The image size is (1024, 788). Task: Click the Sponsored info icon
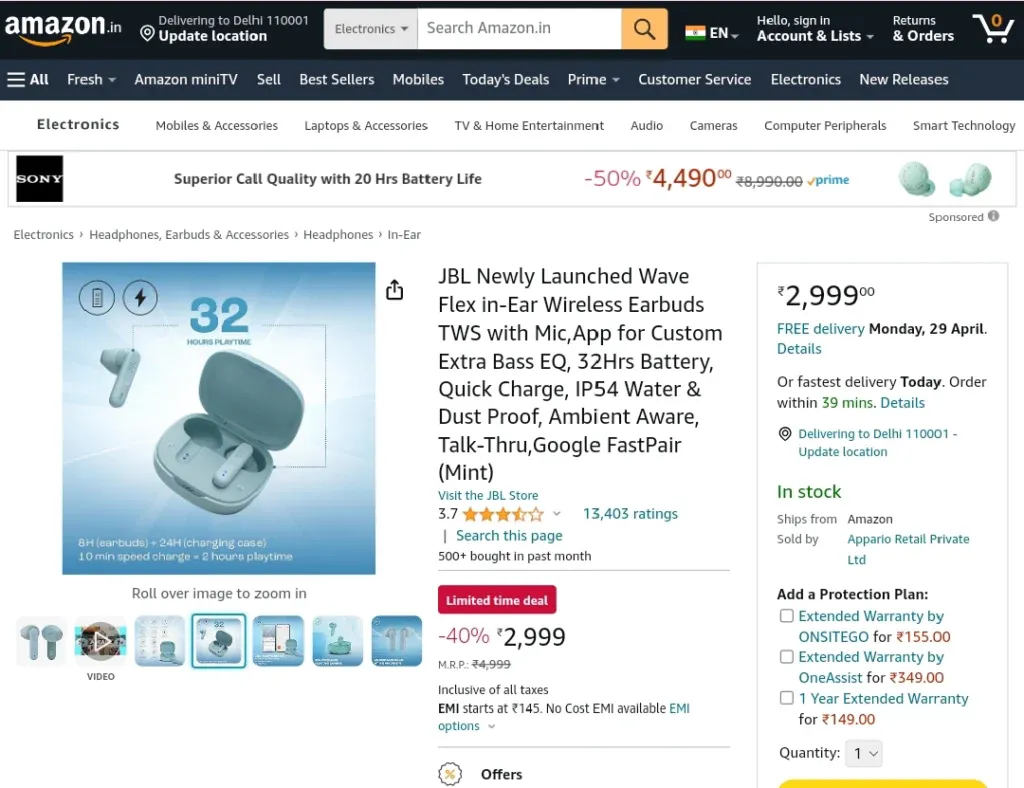tap(993, 216)
